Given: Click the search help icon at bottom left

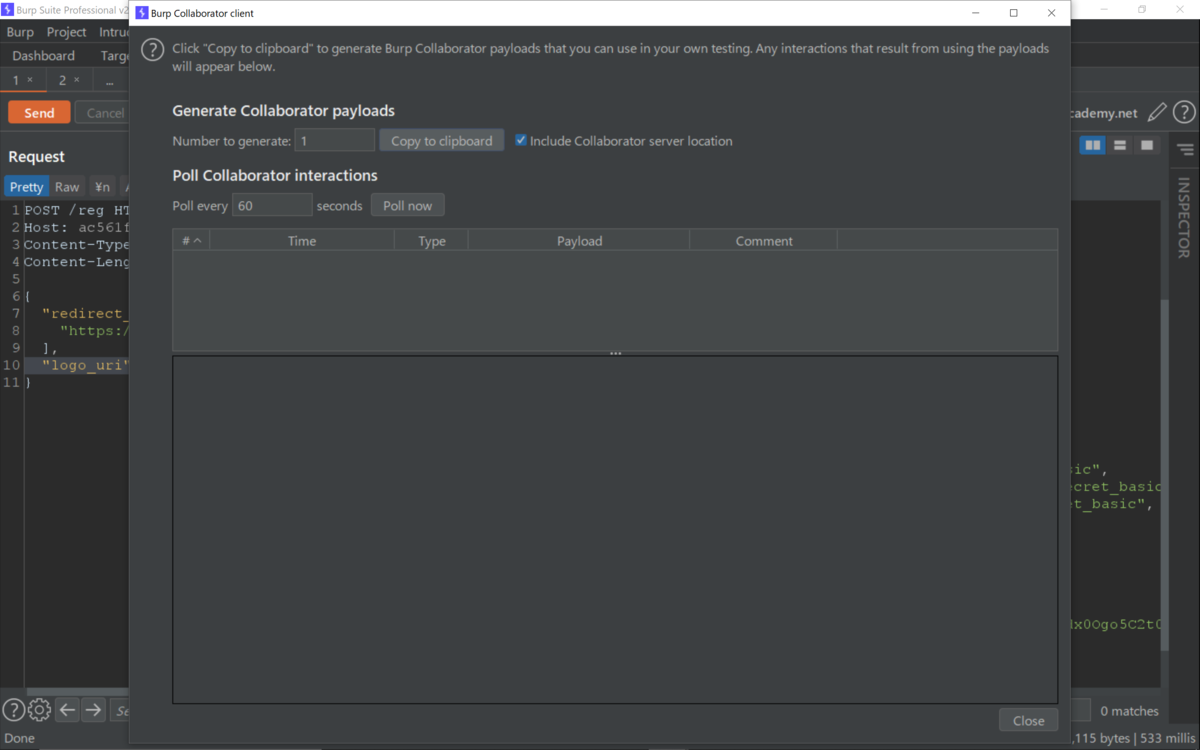Looking at the screenshot, I should pyautogui.click(x=13, y=710).
